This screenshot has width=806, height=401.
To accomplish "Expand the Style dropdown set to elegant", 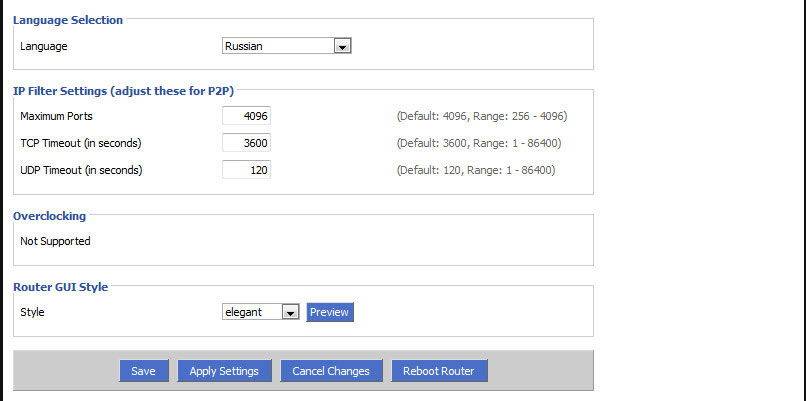I will [261, 312].
